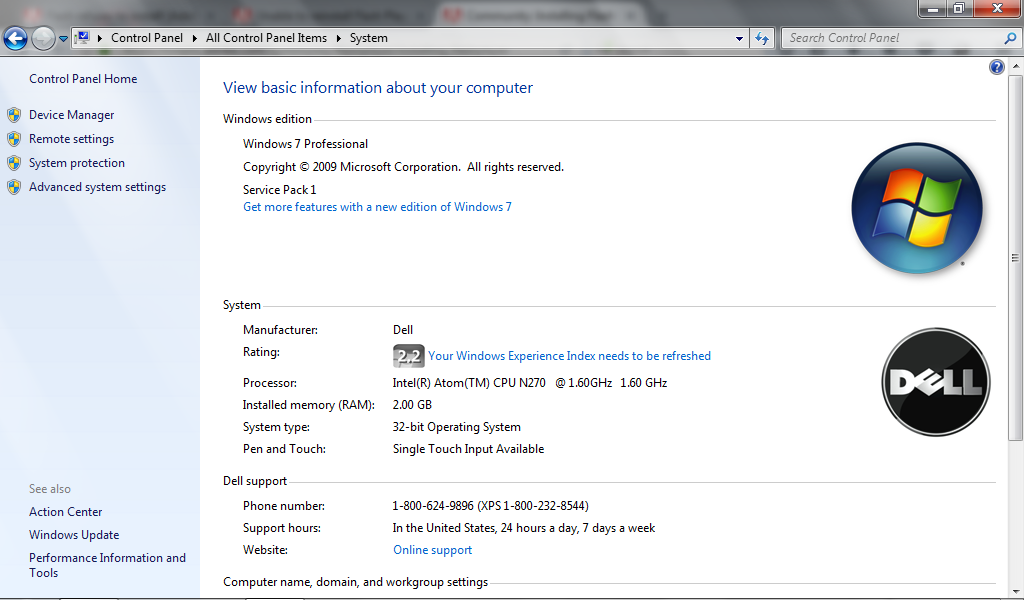
Task: Open Windows Update from See also
Action: [74, 535]
